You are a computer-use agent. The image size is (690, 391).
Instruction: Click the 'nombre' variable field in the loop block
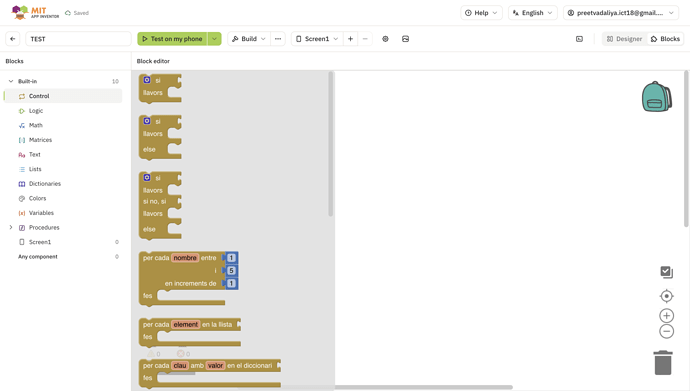185,258
